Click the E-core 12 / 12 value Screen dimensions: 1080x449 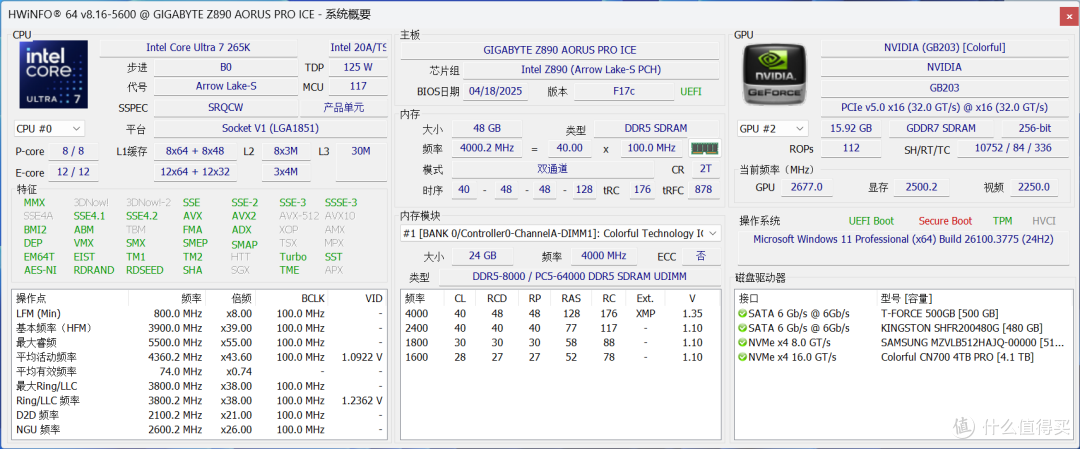73,172
